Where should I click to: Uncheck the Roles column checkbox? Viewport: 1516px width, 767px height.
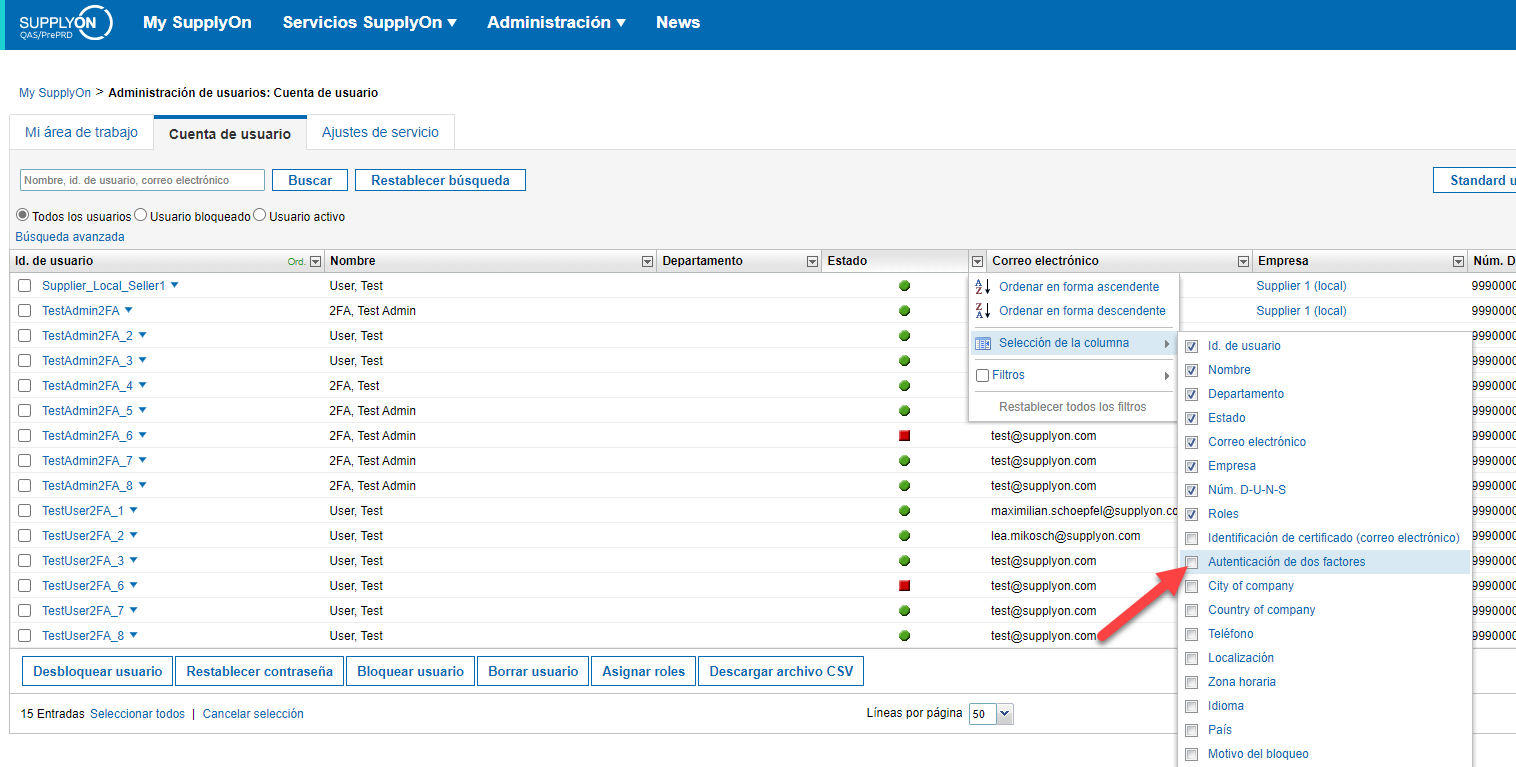[1191, 514]
